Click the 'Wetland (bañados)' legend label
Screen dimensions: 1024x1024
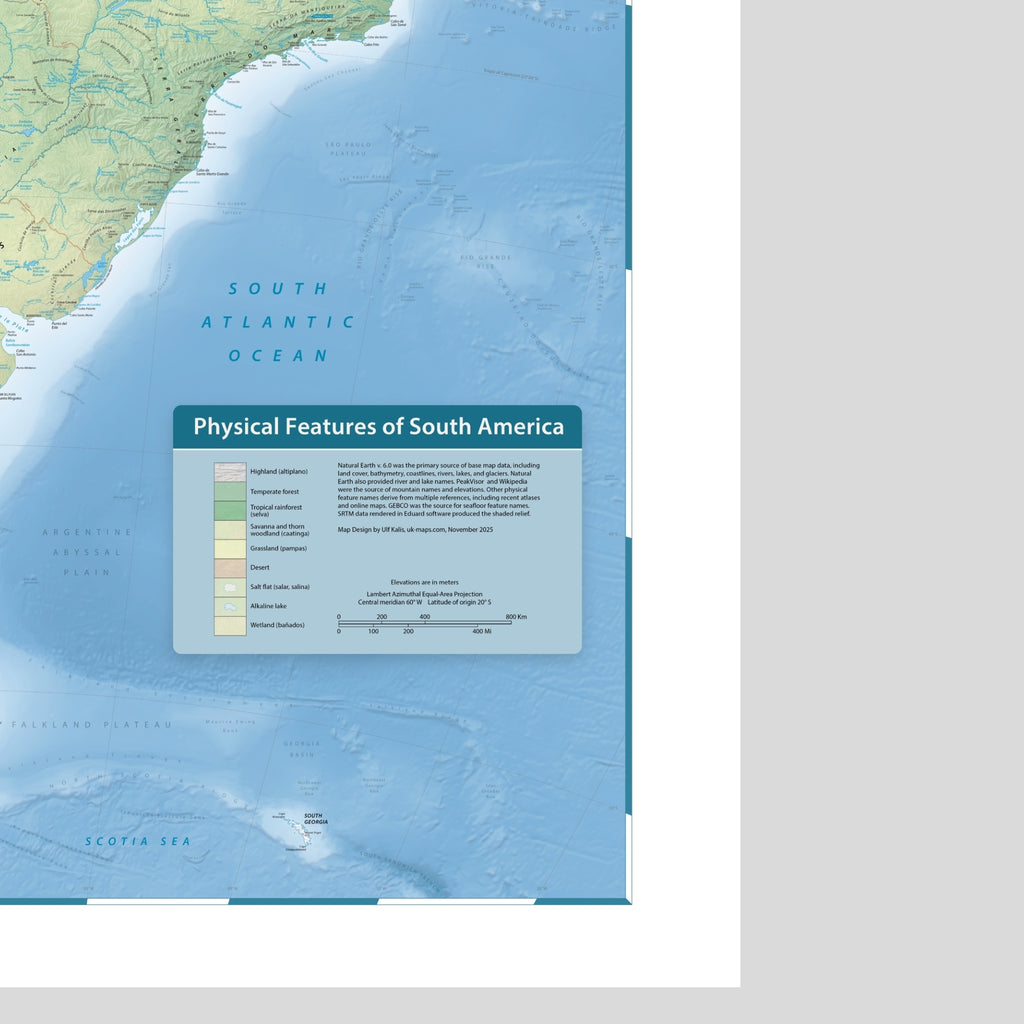(278, 625)
